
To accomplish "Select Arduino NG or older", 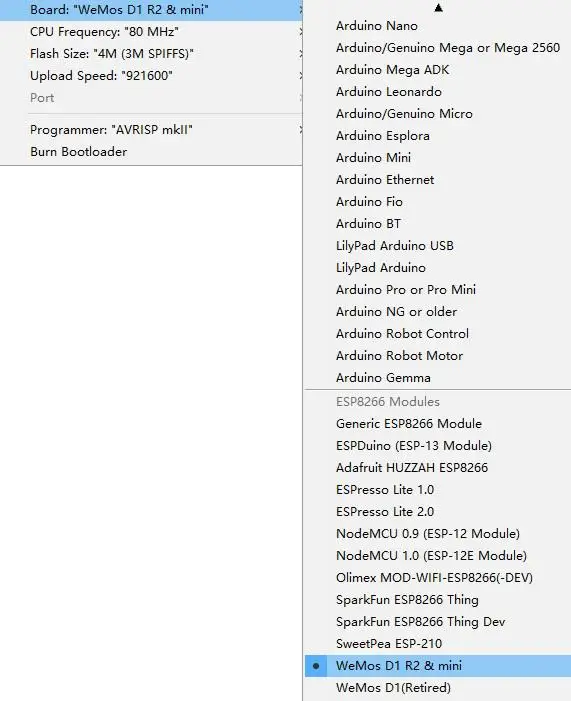I will pos(438,312).
